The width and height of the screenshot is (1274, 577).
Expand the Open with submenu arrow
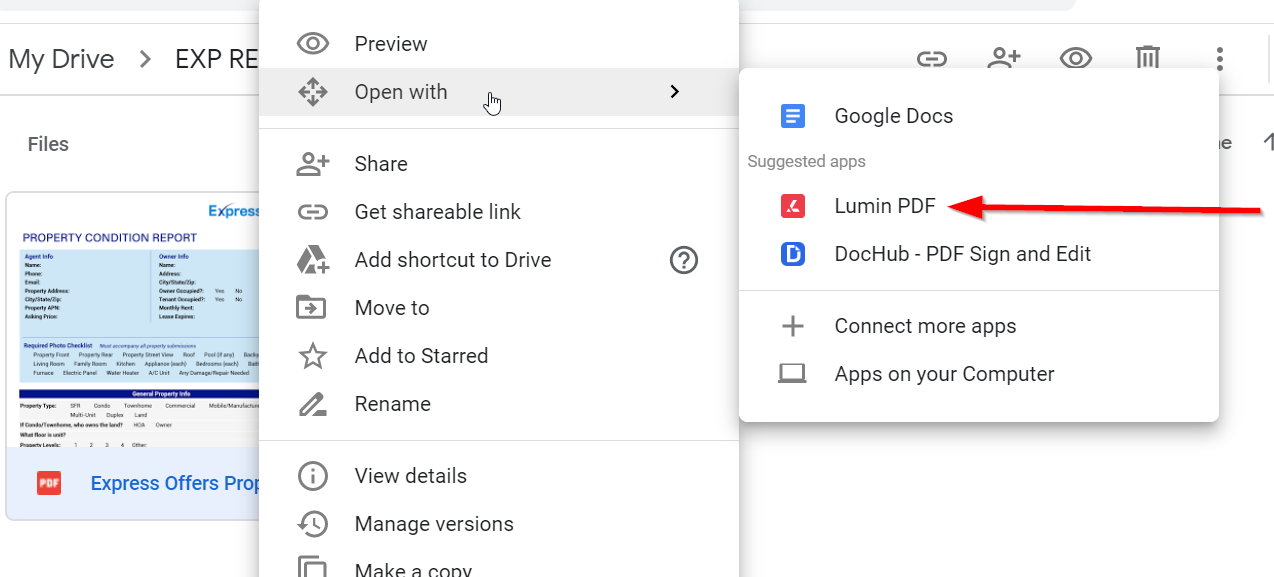pos(675,92)
